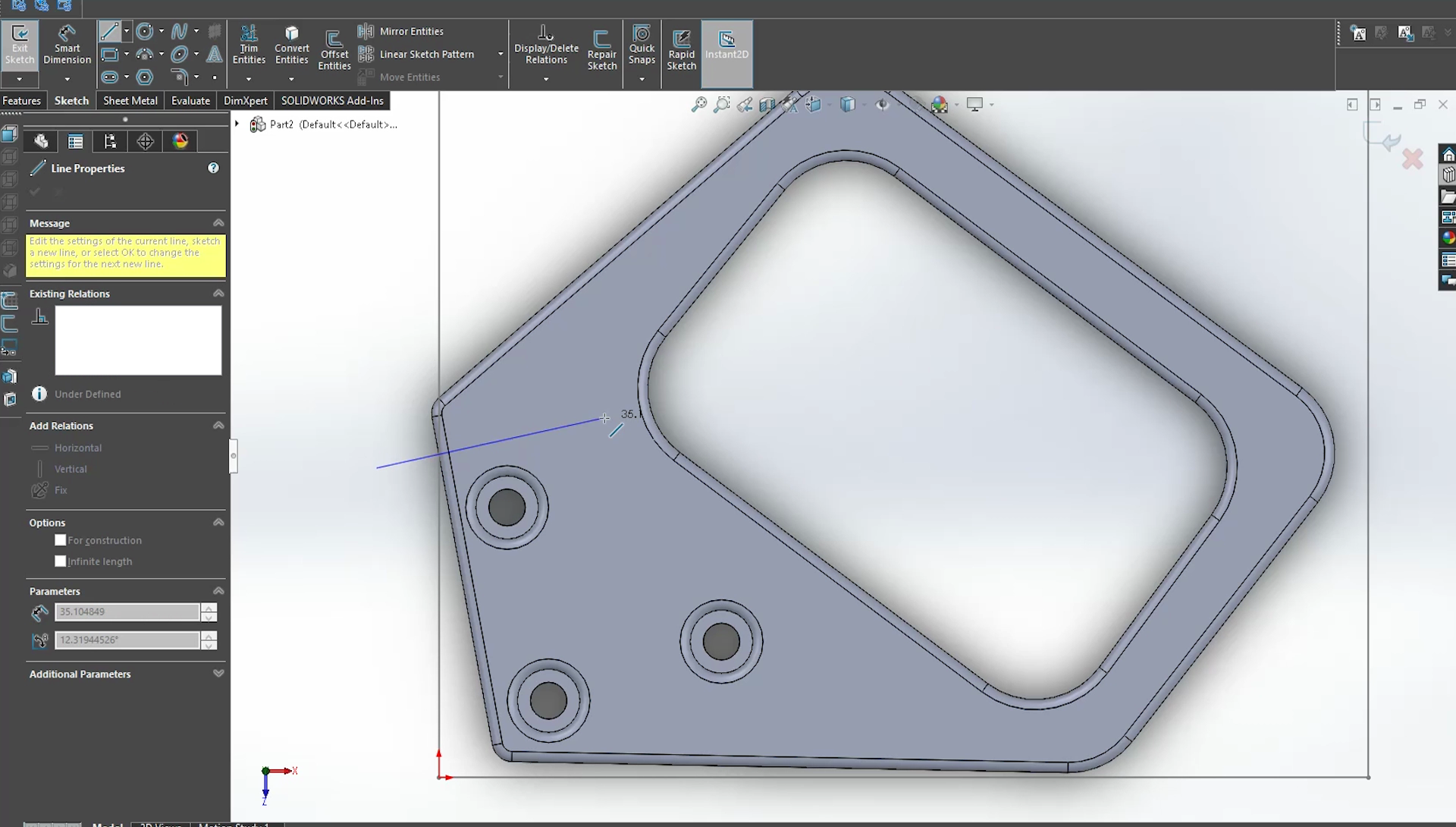1456x827 pixels.
Task: Edit the line length input field
Action: point(127,611)
